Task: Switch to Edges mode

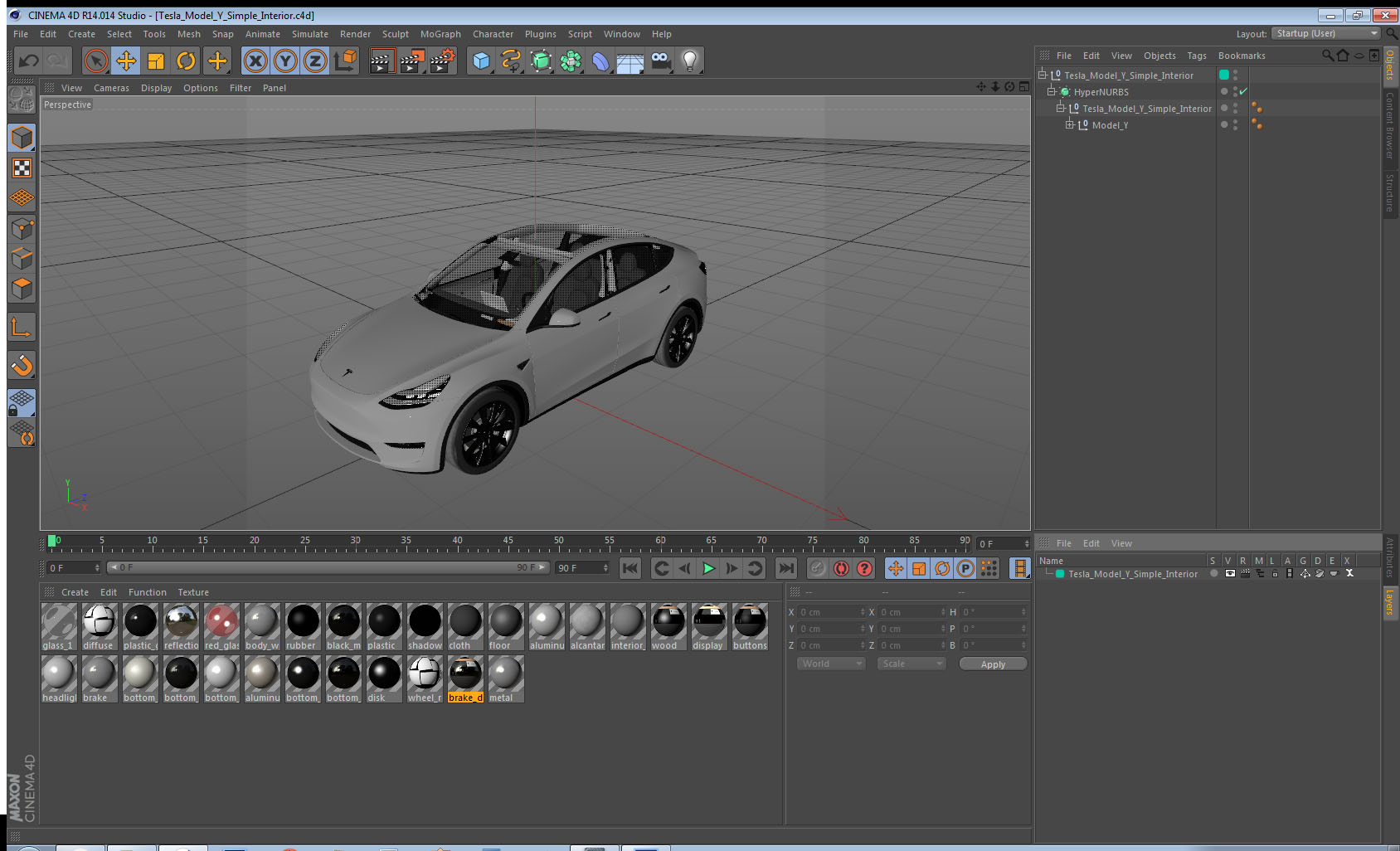Action: click(22, 258)
